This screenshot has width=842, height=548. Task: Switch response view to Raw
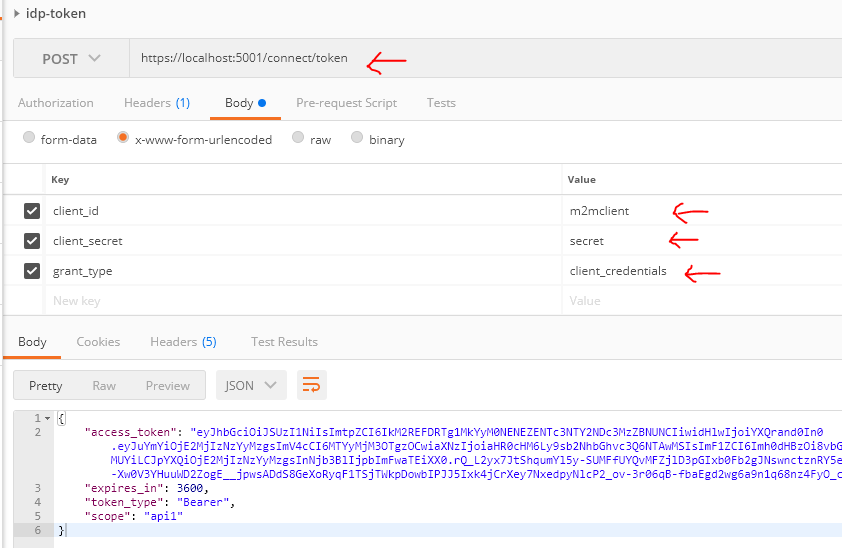point(104,385)
